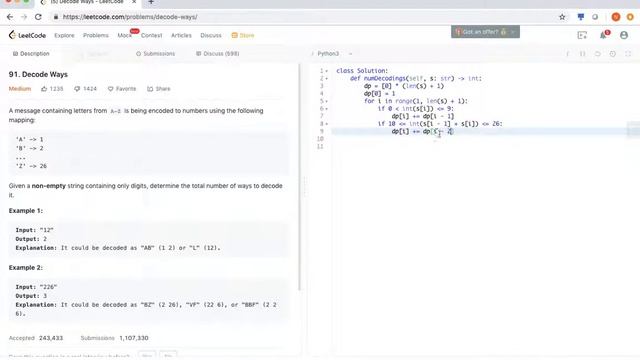Open the editor settings icon
640x360 pixels.
coord(613,53)
